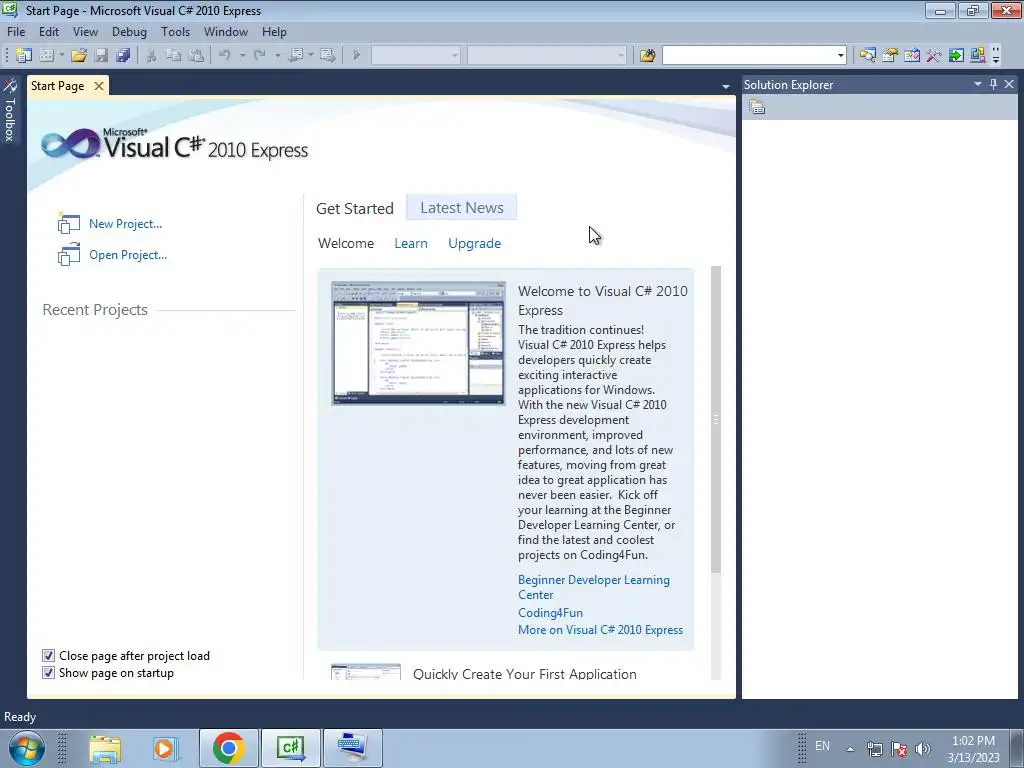This screenshot has width=1024, height=768.
Task: Click the Add New Item toolbar icon
Action: 46,56
